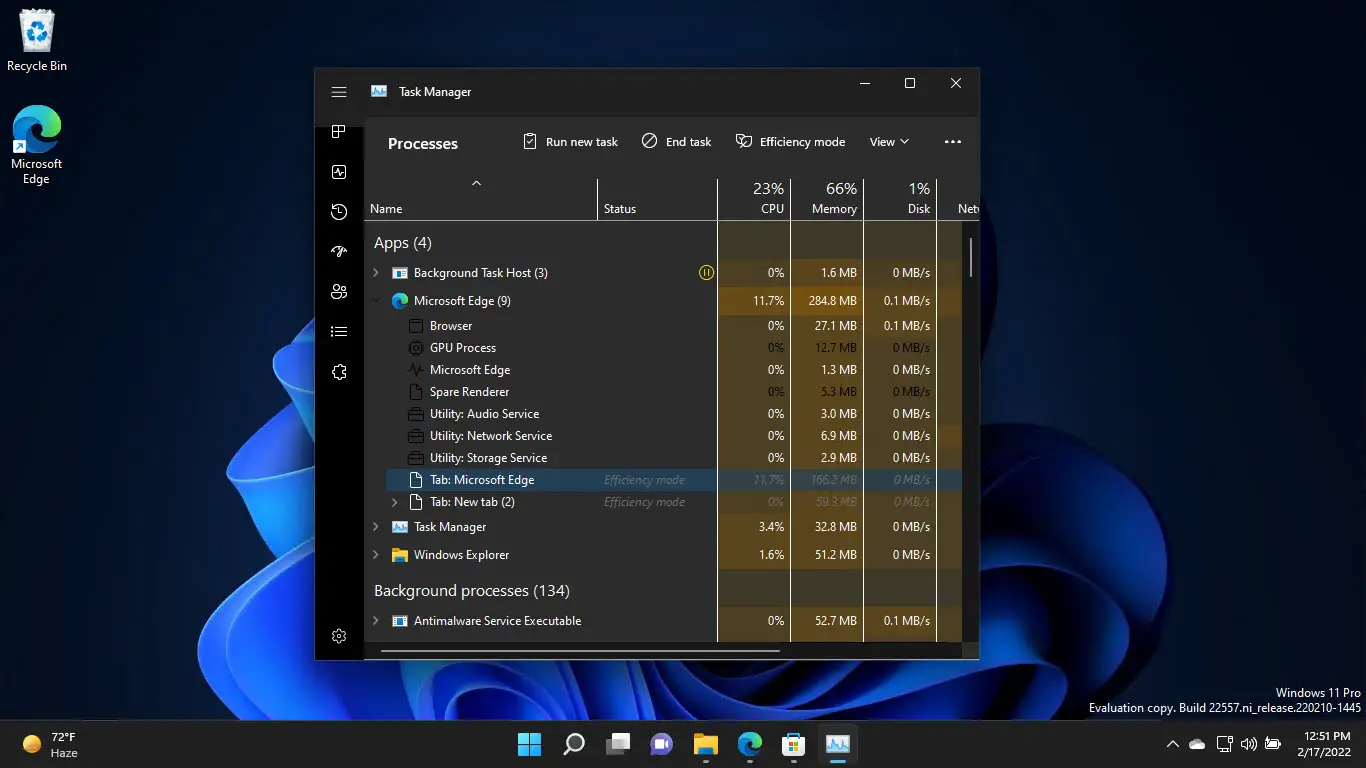The height and width of the screenshot is (768, 1366).
Task: Open taskbar Search magnifier
Action: 574,744
